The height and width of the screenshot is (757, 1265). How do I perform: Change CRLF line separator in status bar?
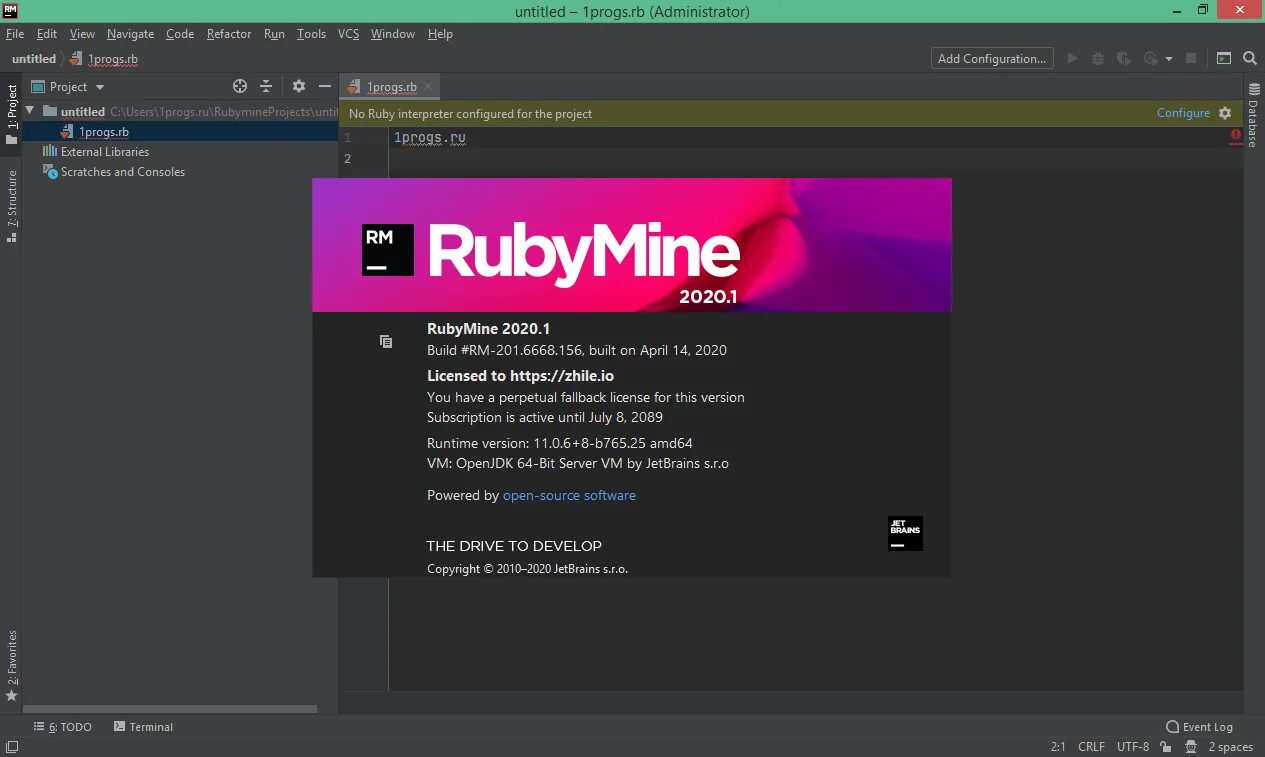pos(1091,746)
